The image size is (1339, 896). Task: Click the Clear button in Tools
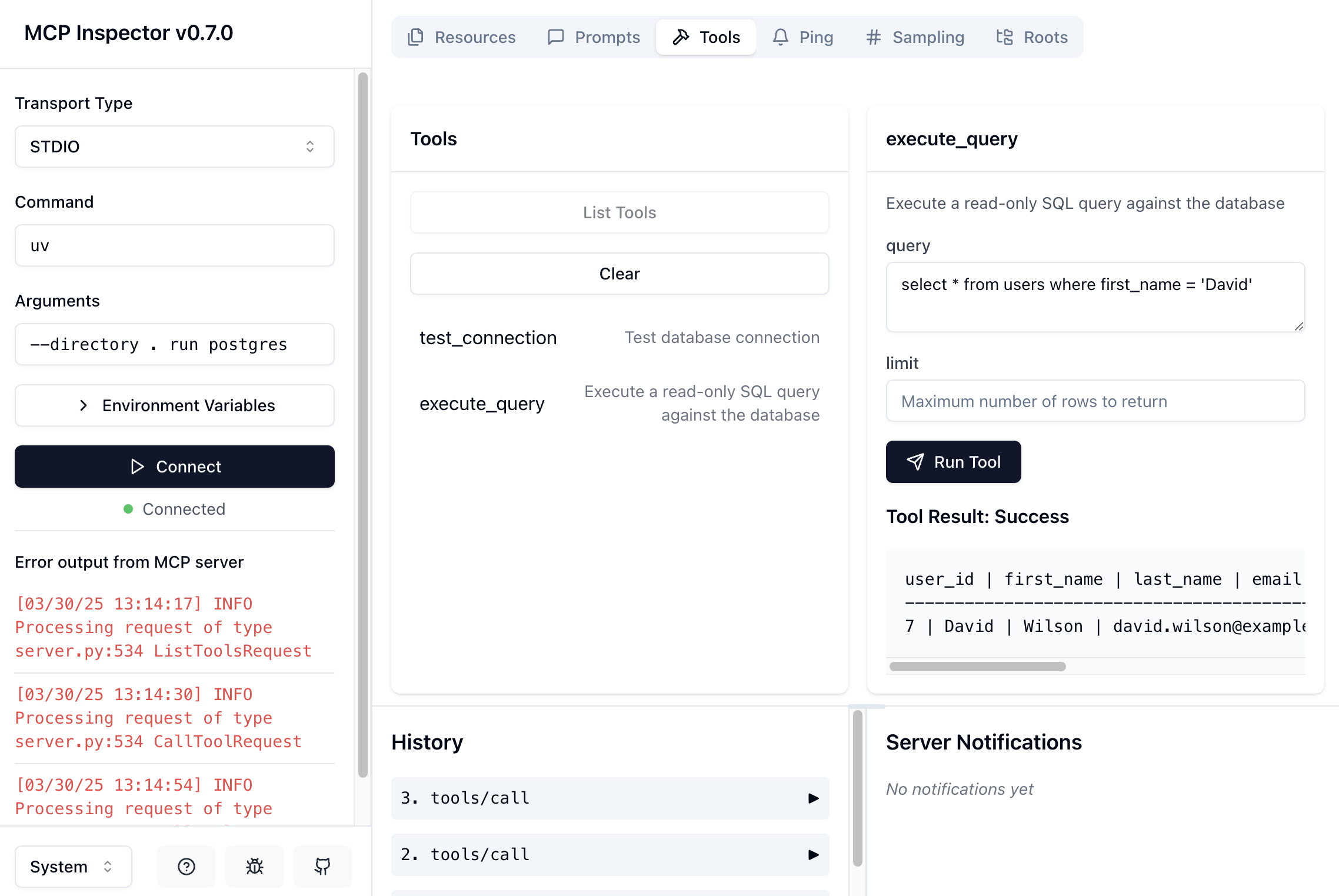[x=619, y=274]
